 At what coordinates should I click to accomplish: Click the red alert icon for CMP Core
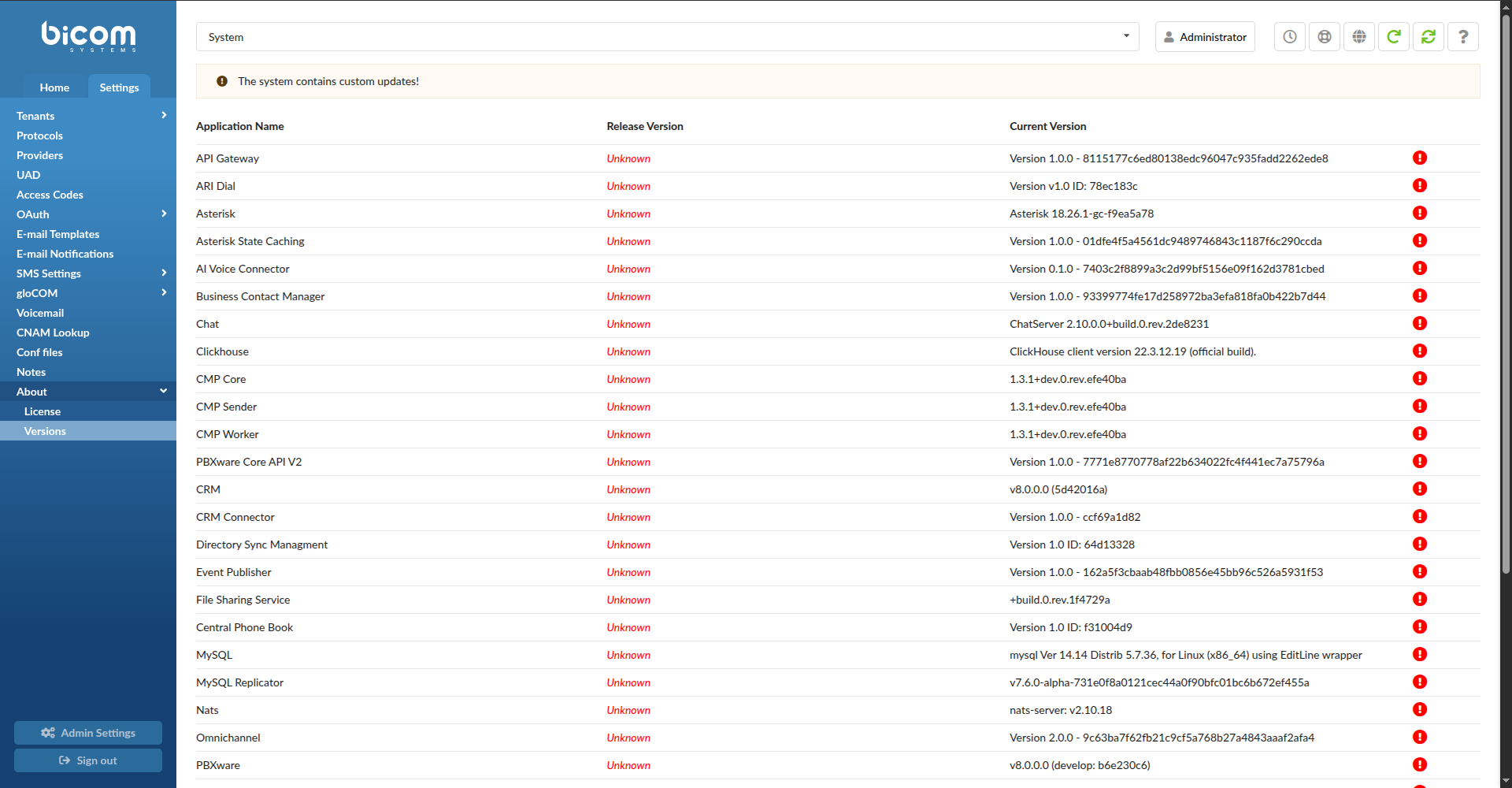(1420, 378)
